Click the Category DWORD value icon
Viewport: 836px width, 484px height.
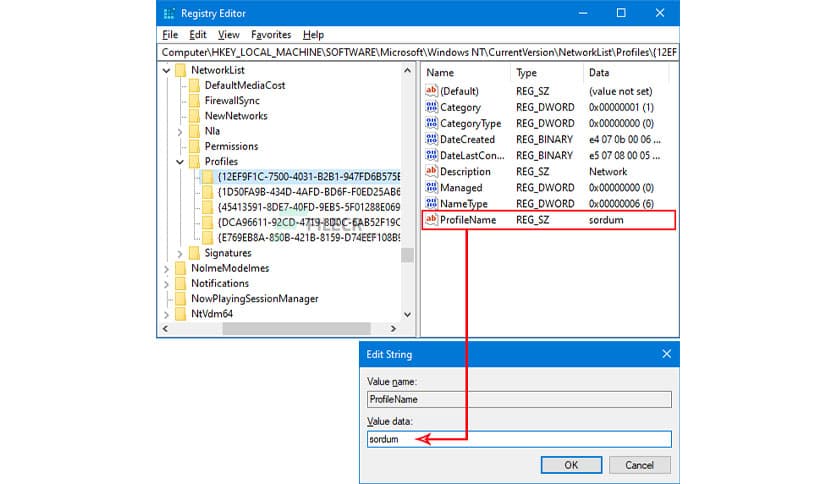pos(431,107)
